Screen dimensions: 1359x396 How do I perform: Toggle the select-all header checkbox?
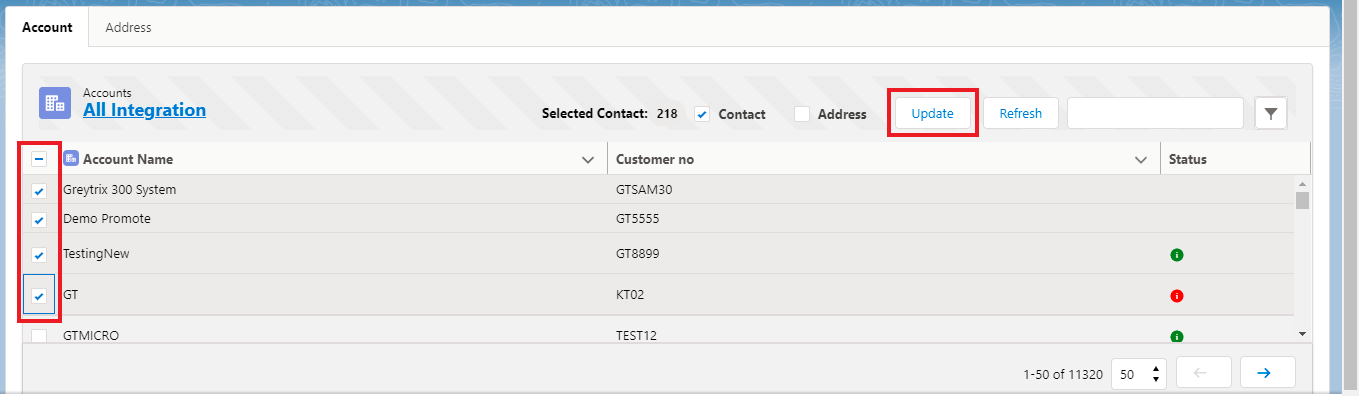pyautogui.click(x=39, y=159)
